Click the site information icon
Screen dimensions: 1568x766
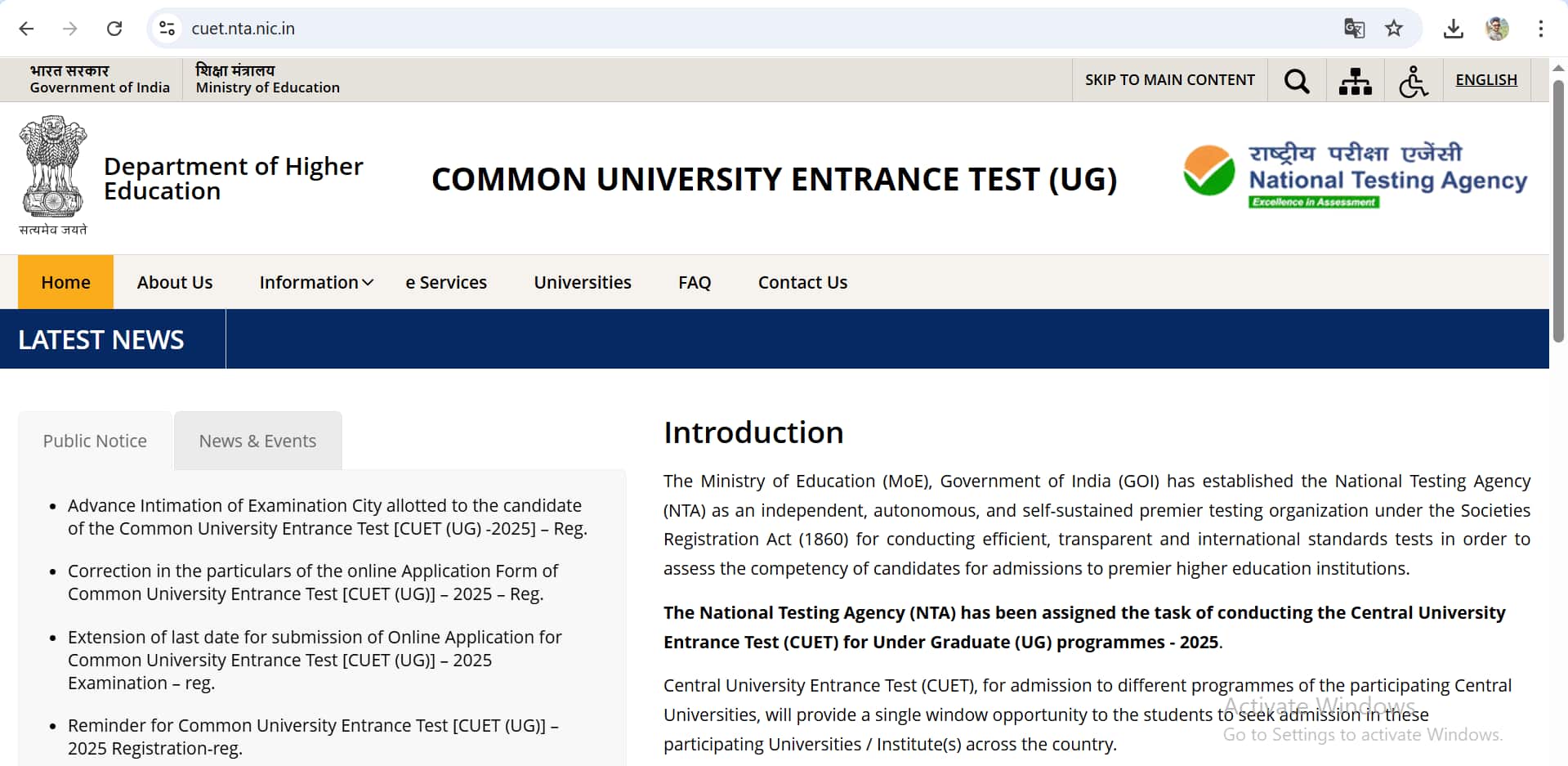tap(167, 29)
